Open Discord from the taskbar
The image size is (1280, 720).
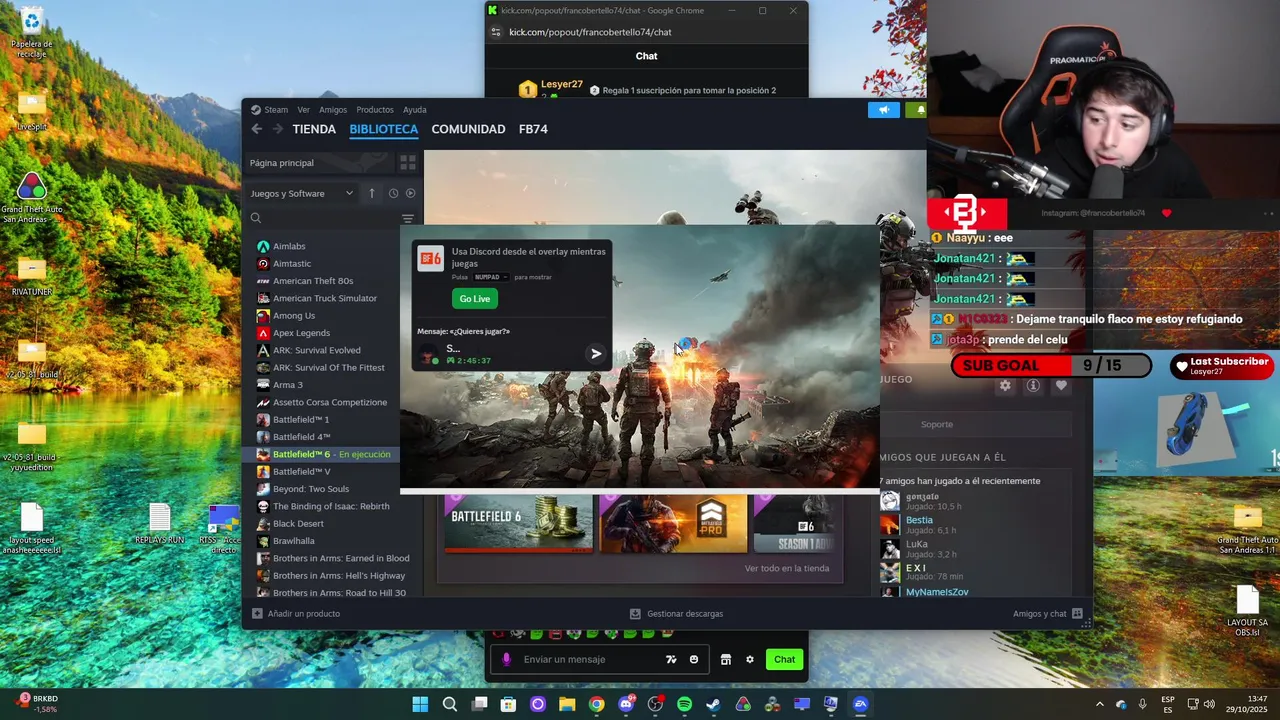(x=626, y=704)
